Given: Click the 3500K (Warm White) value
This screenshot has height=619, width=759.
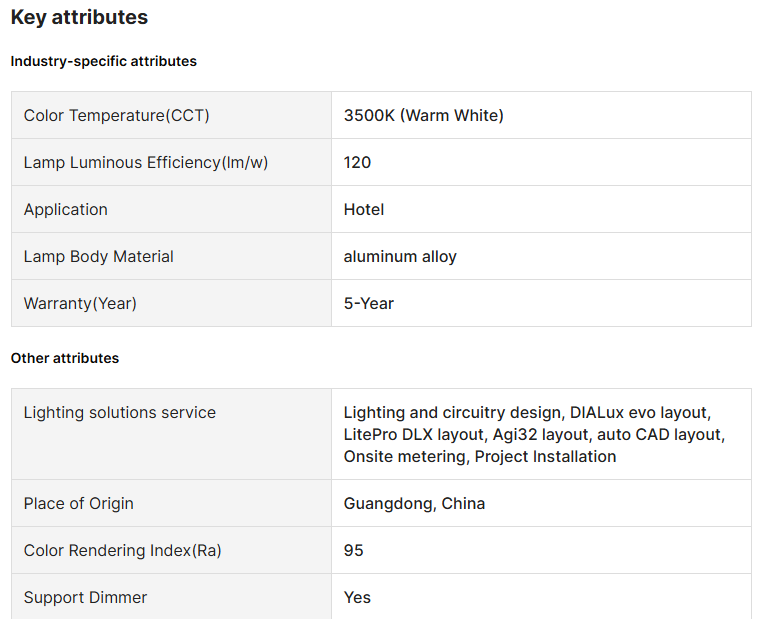Looking at the screenshot, I should point(424,116).
